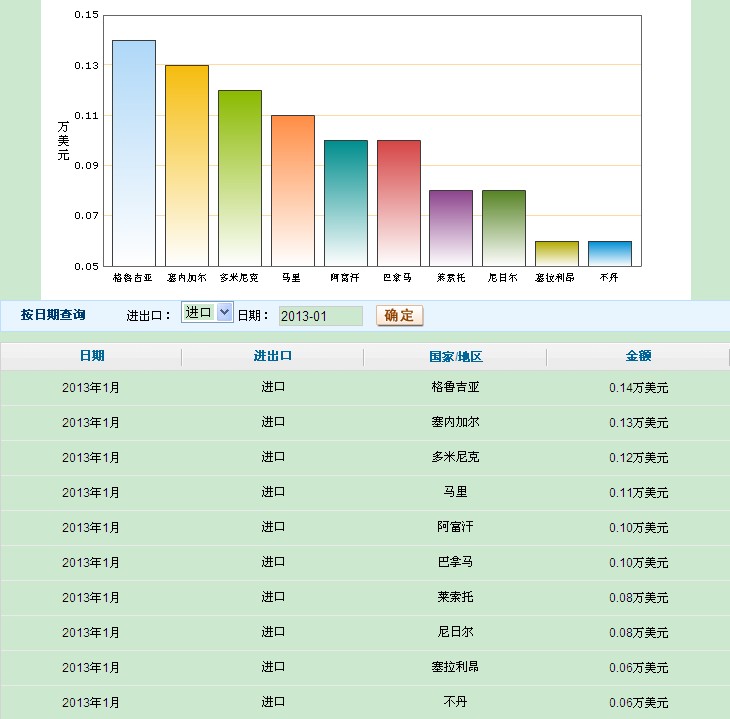Click the 0.13万美元 amount cell
Image resolution: width=730 pixels, height=719 pixels.
tap(638, 422)
